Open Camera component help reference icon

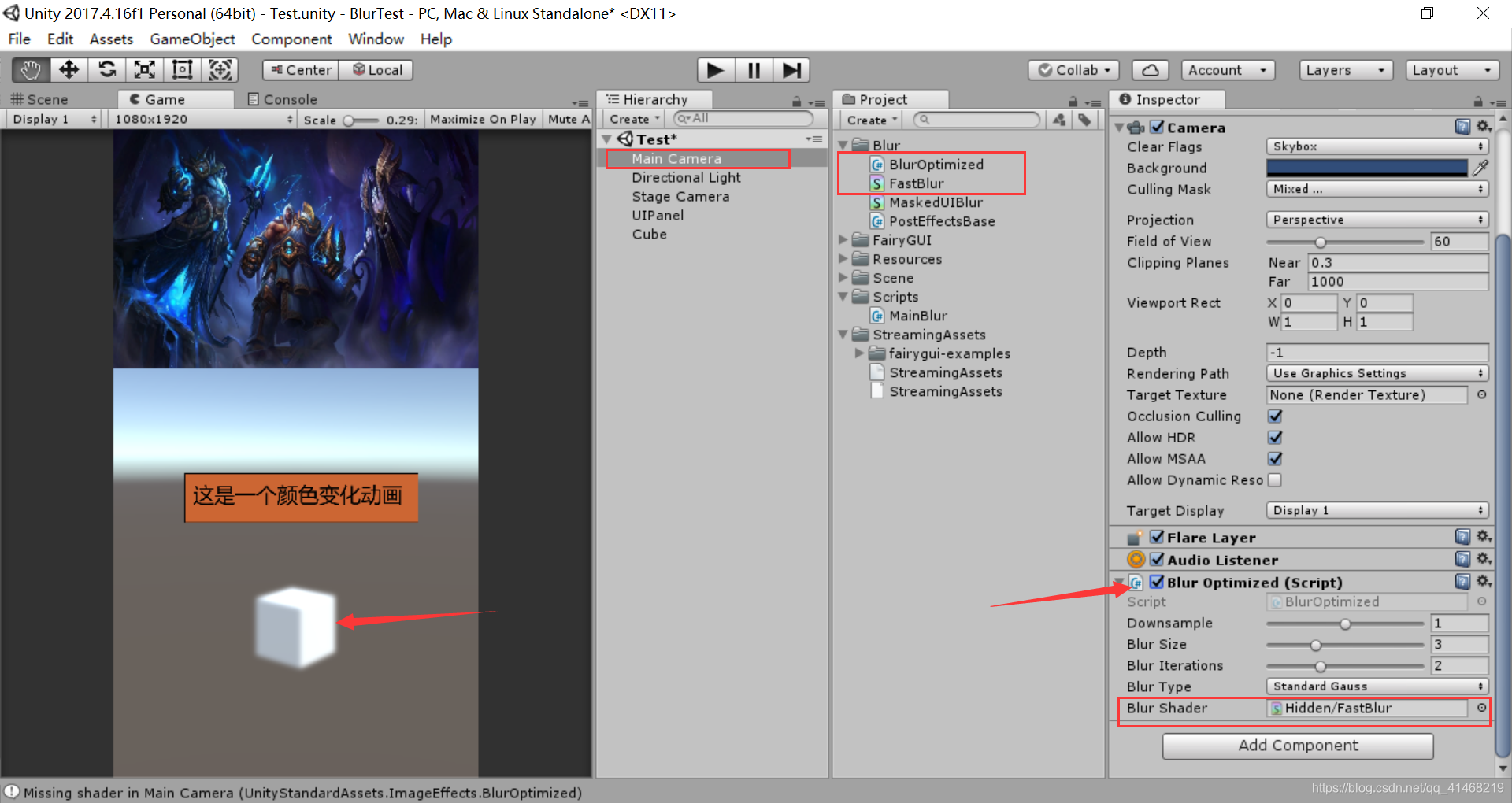(1462, 127)
